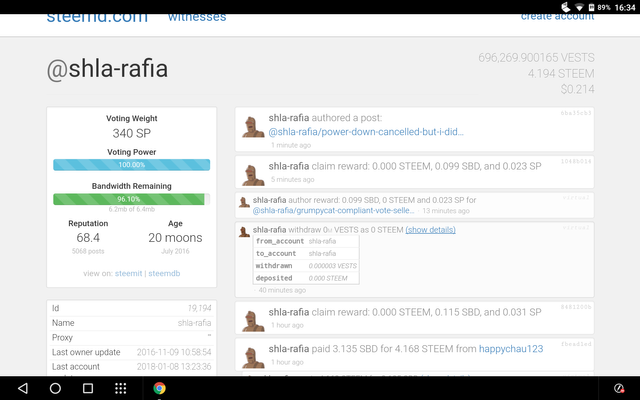Select the Id value 19,194
Image resolution: width=640 pixels, height=400 pixels.
(x=200, y=309)
